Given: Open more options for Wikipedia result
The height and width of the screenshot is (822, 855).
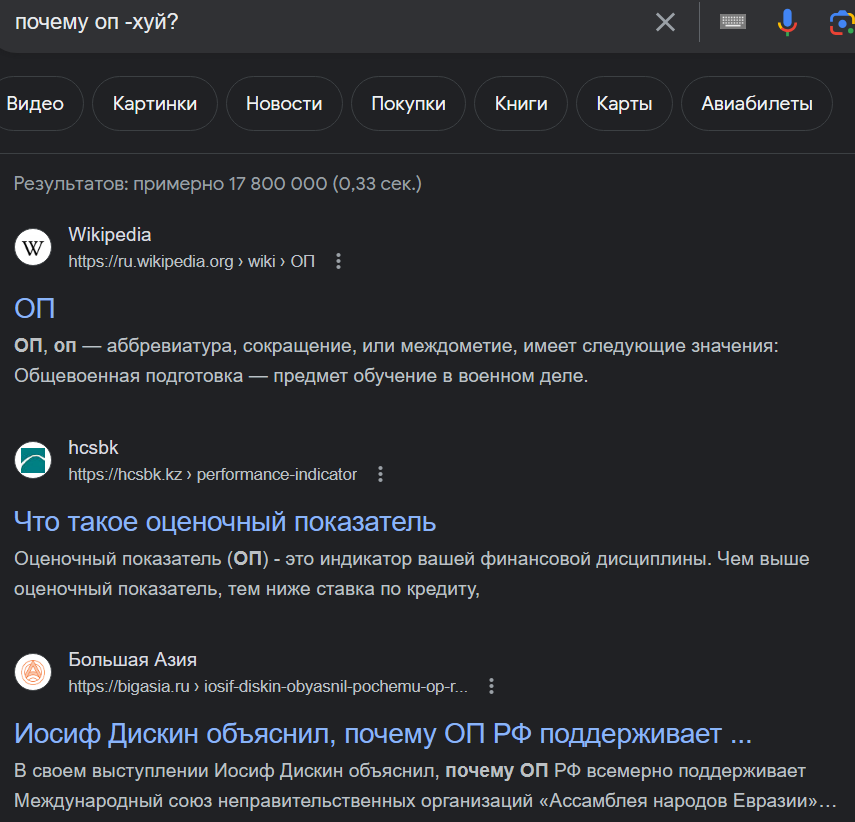Looking at the screenshot, I should click(339, 261).
